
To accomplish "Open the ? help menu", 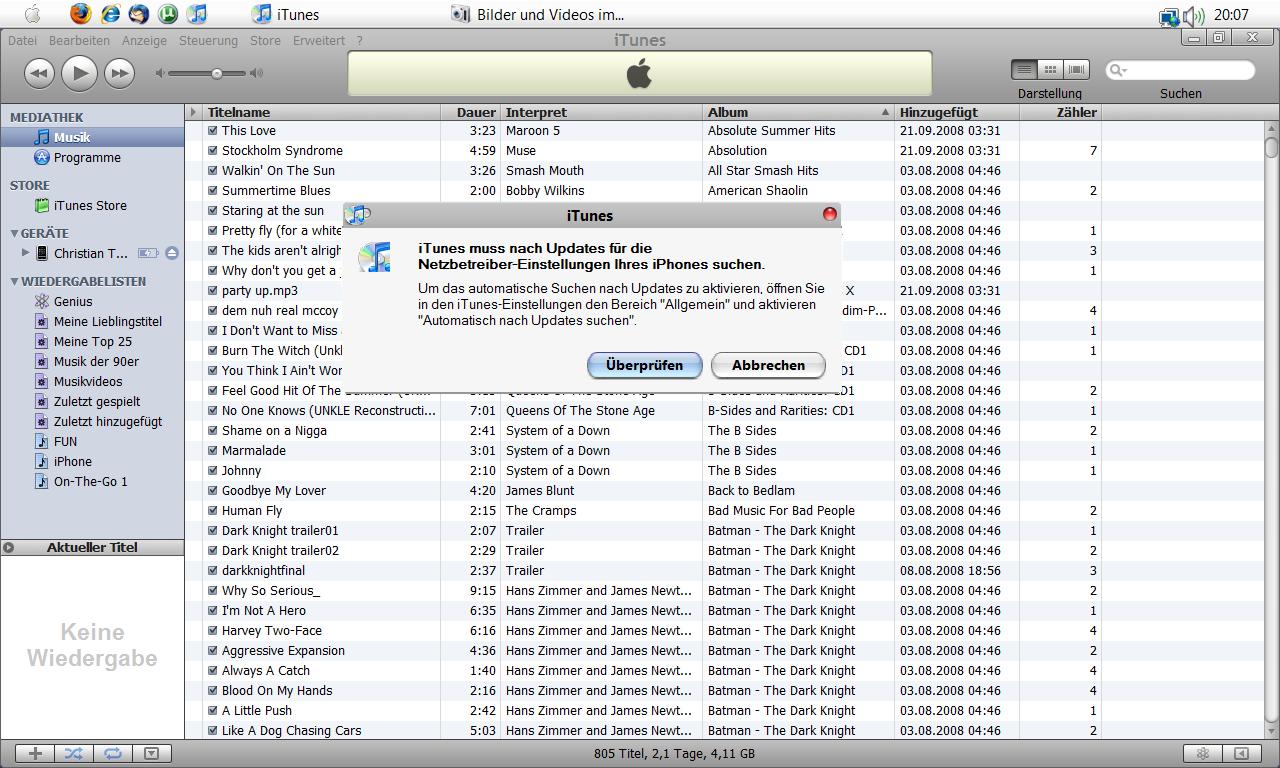I will (359, 41).
